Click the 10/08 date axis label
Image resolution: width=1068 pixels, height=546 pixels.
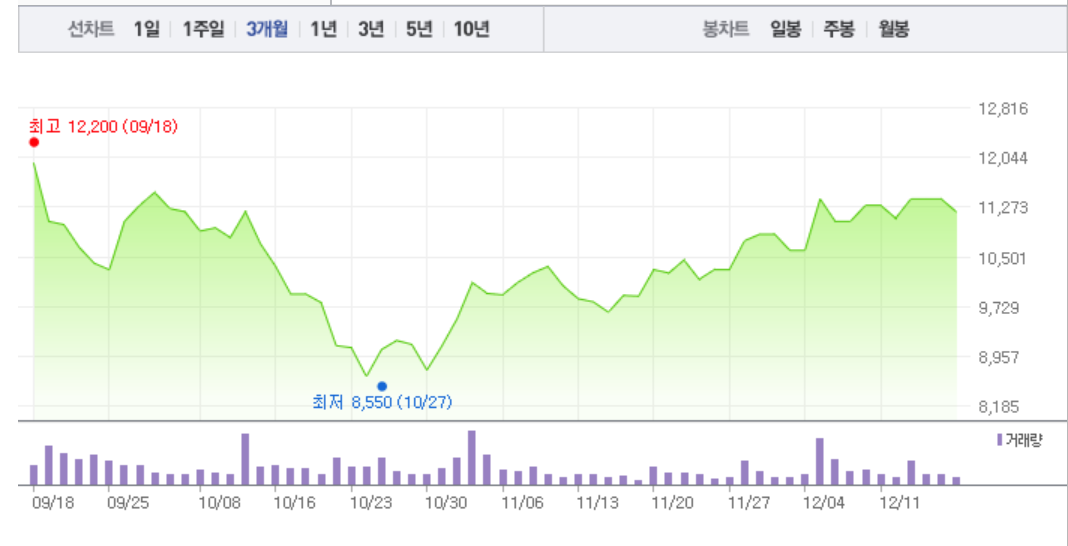point(218,503)
